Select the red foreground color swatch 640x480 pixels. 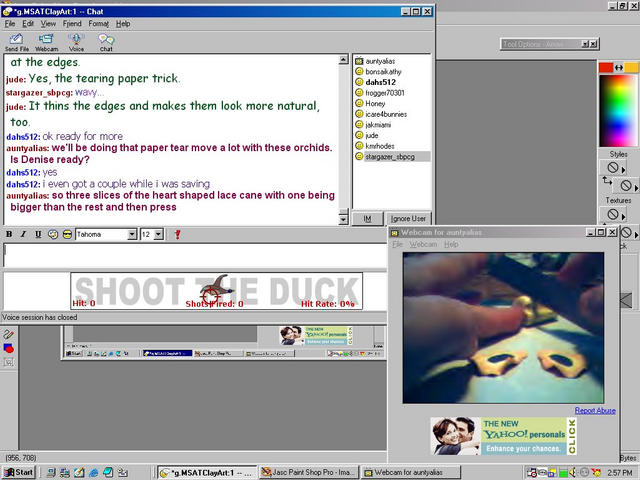tap(605, 67)
